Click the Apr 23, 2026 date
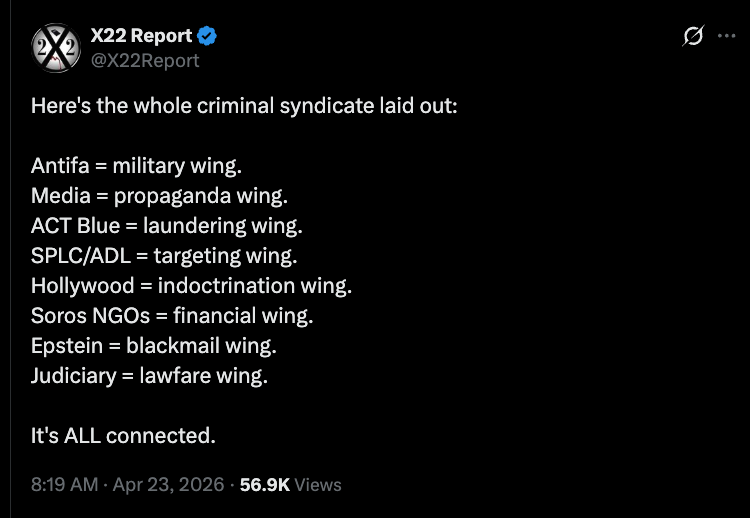 [x=168, y=484]
